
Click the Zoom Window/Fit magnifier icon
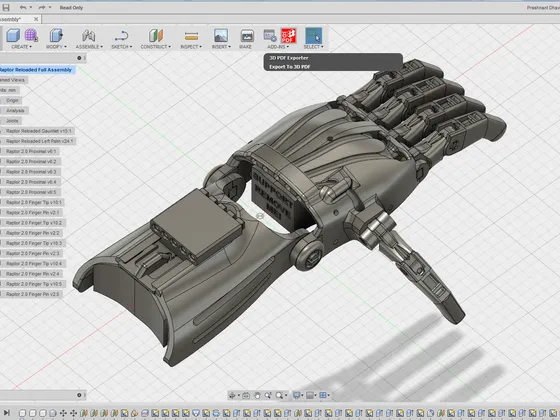coord(279,395)
